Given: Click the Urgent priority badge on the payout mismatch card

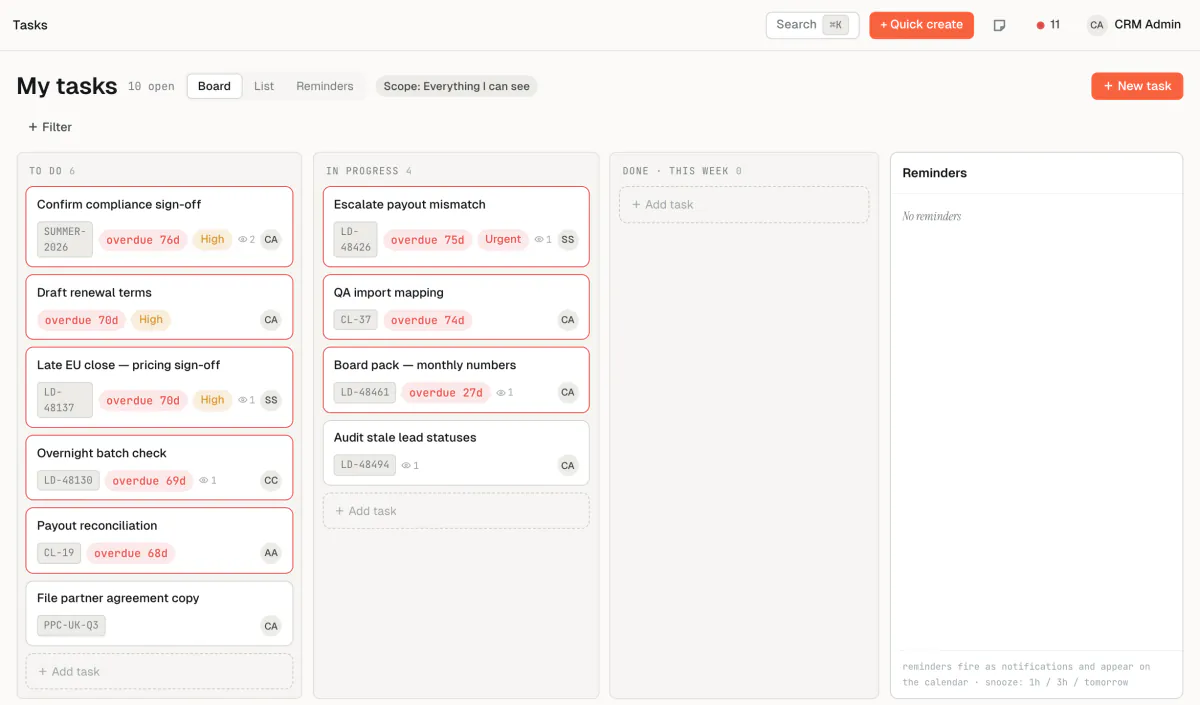Looking at the screenshot, I should point(503,239).
